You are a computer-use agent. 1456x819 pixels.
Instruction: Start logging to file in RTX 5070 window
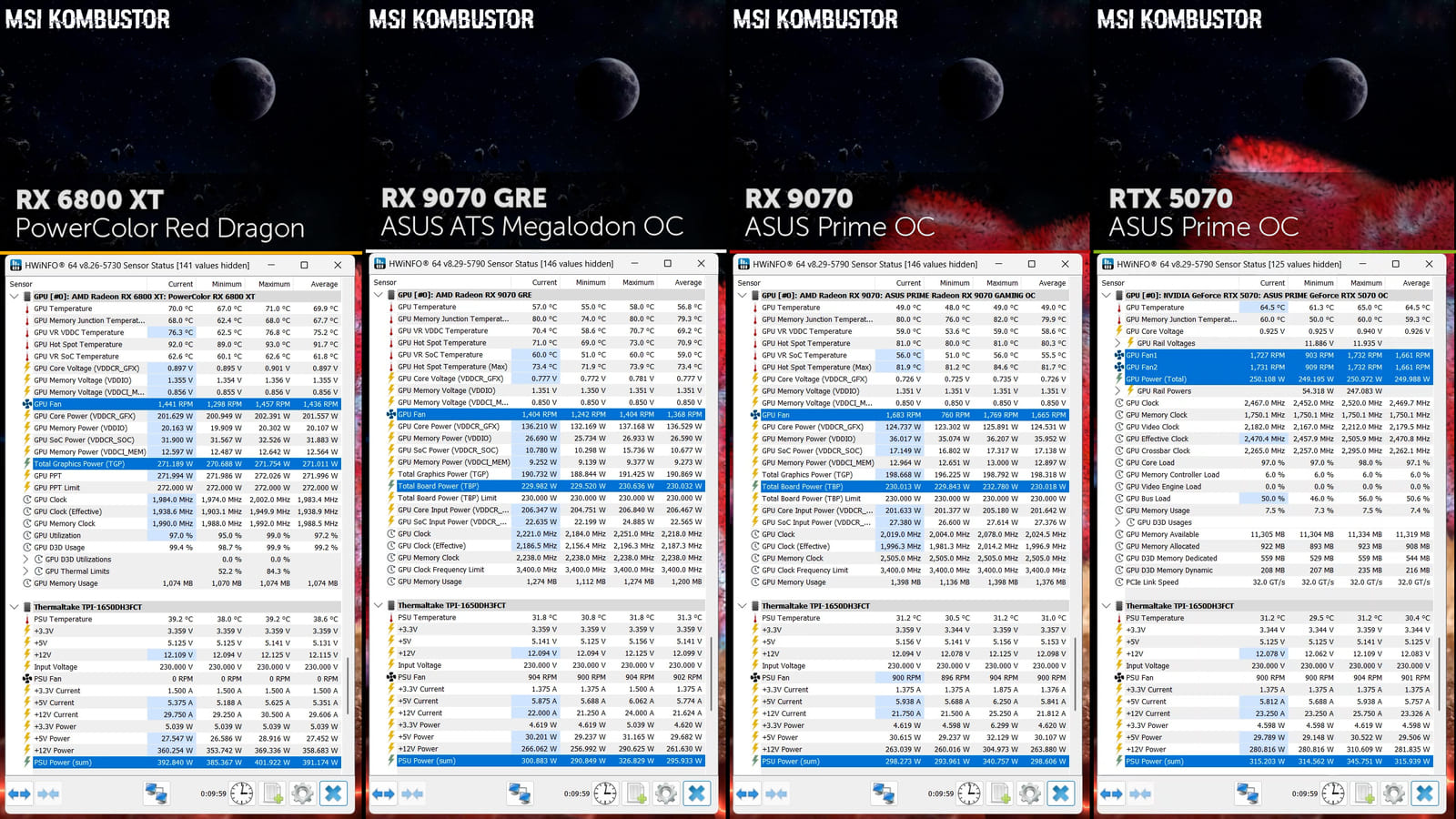tap(1364, 794)
